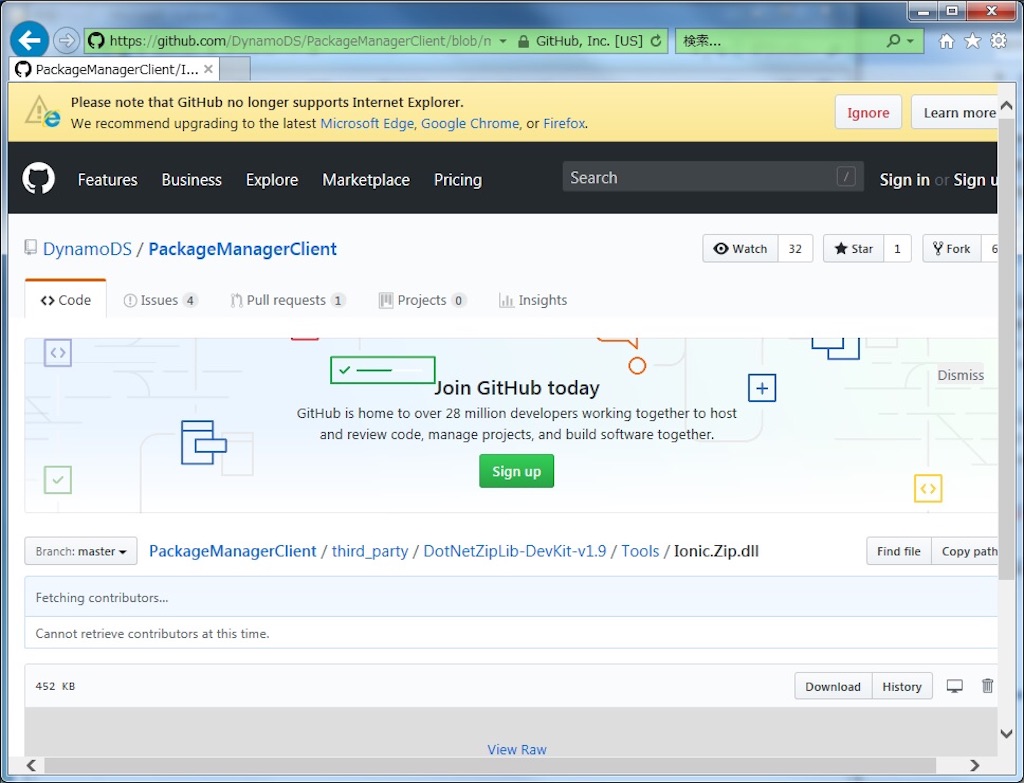Click the GitHub octocat logo in header
The height and width of the screenshot is (783, 1024).
click(39, 178)
